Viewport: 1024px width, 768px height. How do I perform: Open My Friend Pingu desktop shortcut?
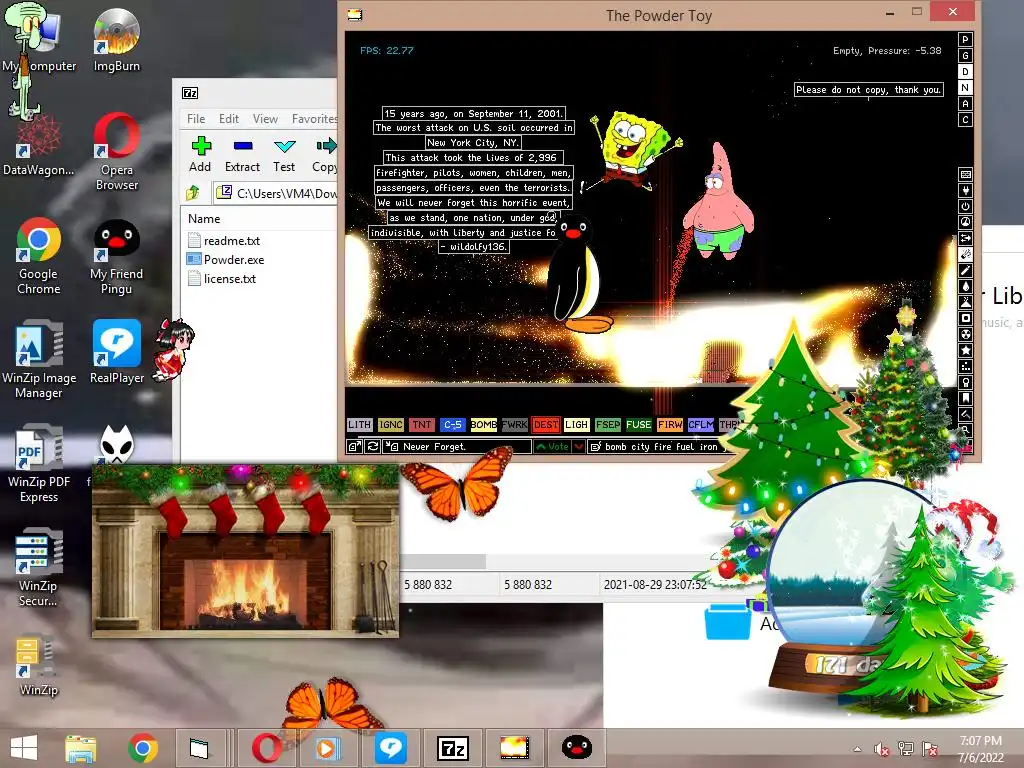[x=117, y=257]
